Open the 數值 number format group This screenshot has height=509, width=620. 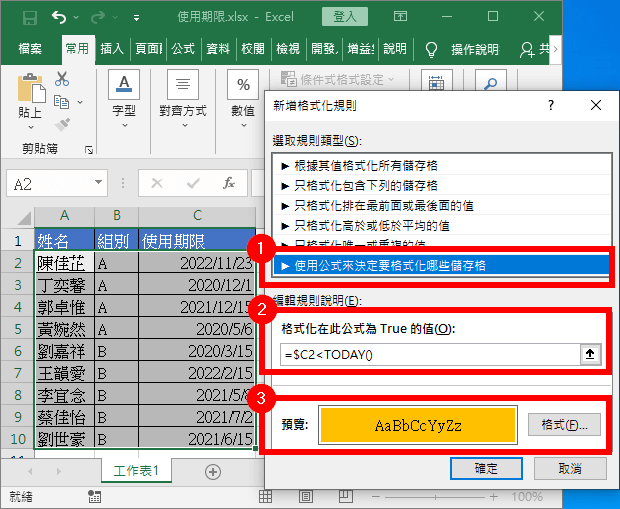coord(243,100)
